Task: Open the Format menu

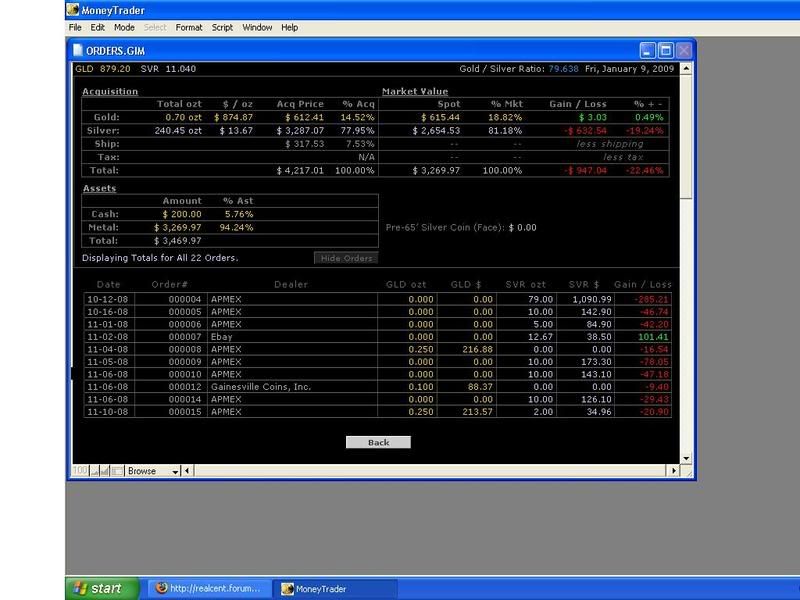Action: click(x=188, y=28)
